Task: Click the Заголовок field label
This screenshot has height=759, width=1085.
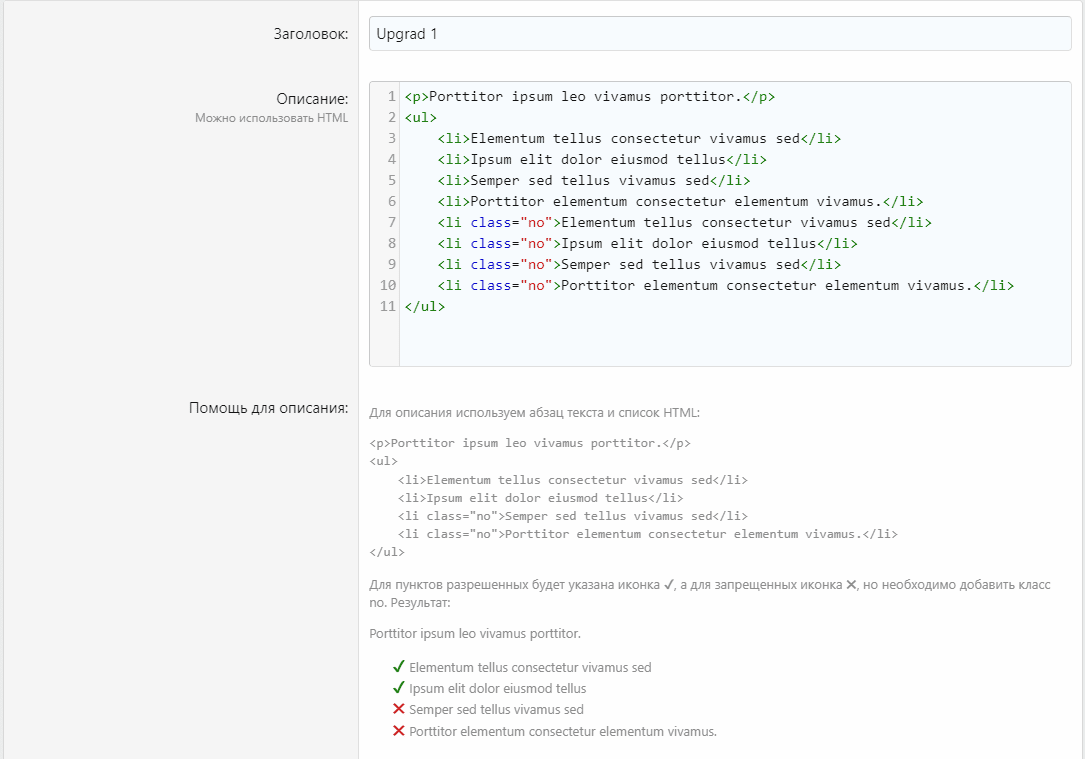Action: coord(310,34)
